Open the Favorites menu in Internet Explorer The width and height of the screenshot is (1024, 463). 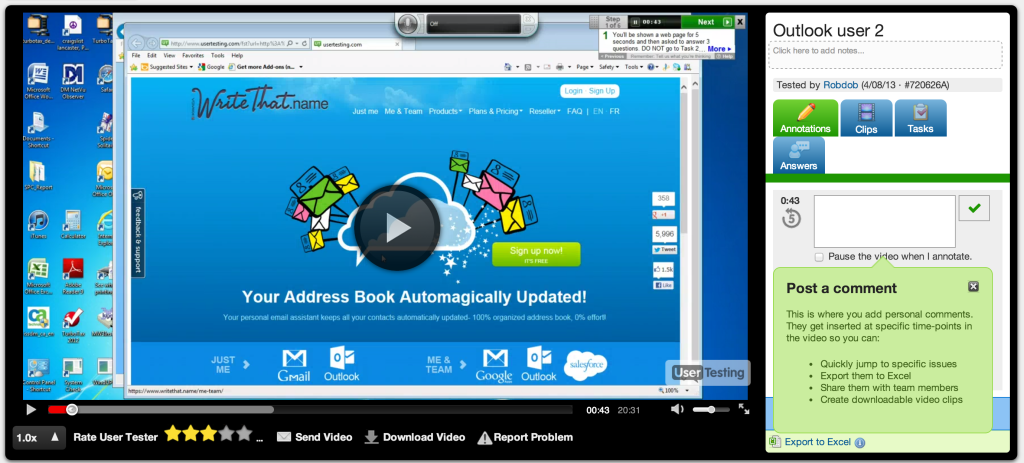pyautogui.click(x=193, y=56)
